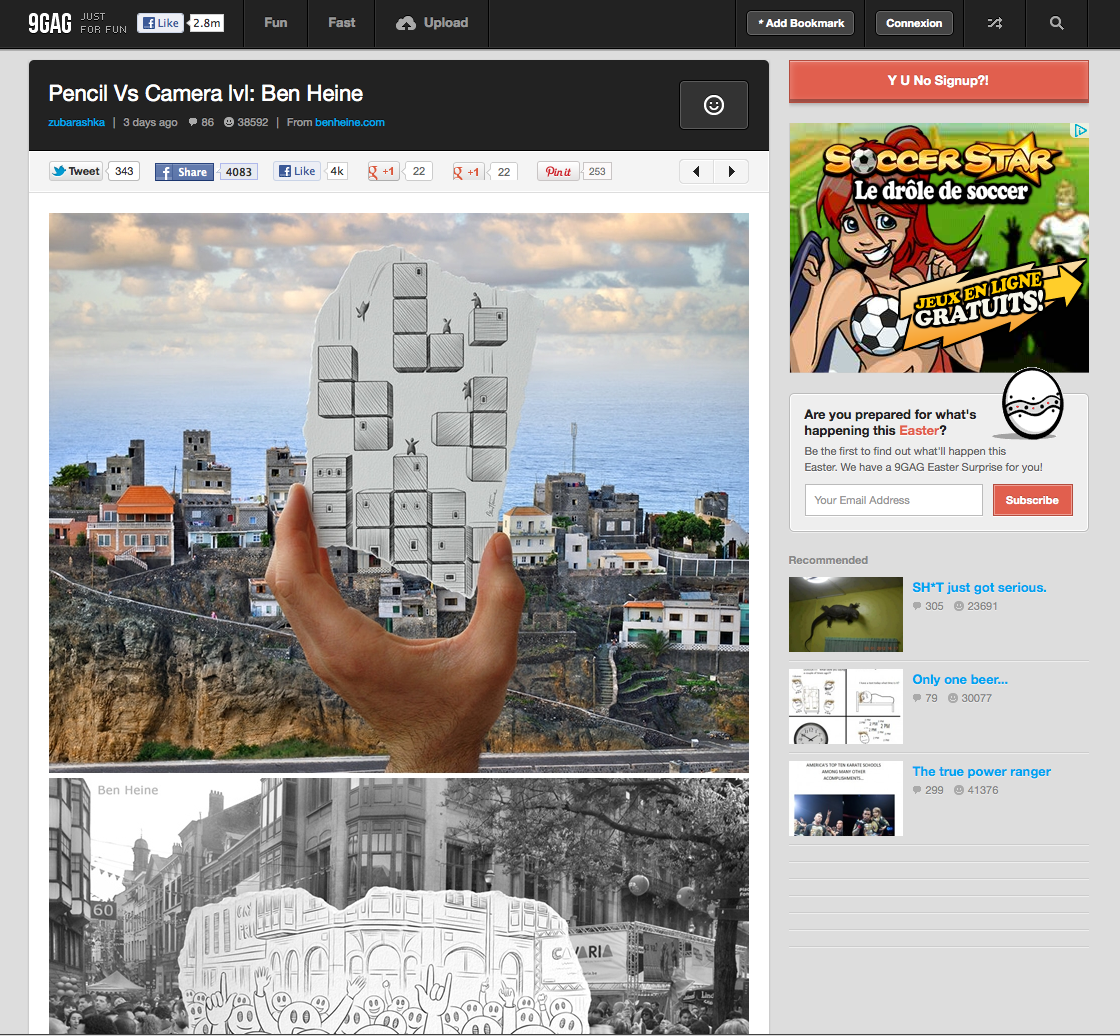Click the 38592 likes smiley count

pyautogui.click(x=246, y=122)
